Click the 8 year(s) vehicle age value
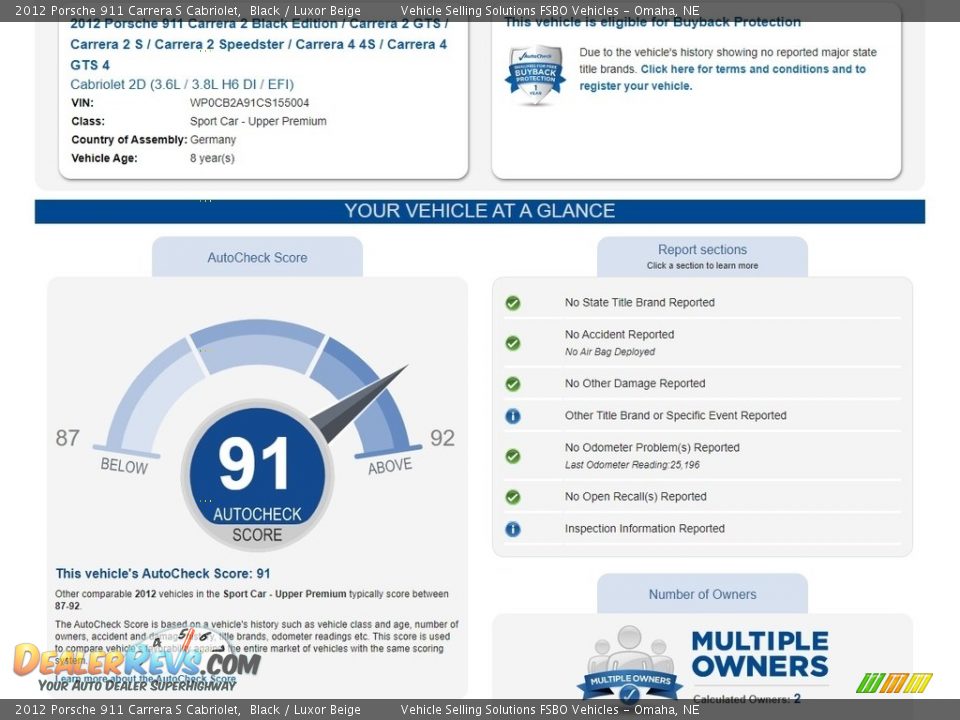960x720 pixels. tap(212, 158)
